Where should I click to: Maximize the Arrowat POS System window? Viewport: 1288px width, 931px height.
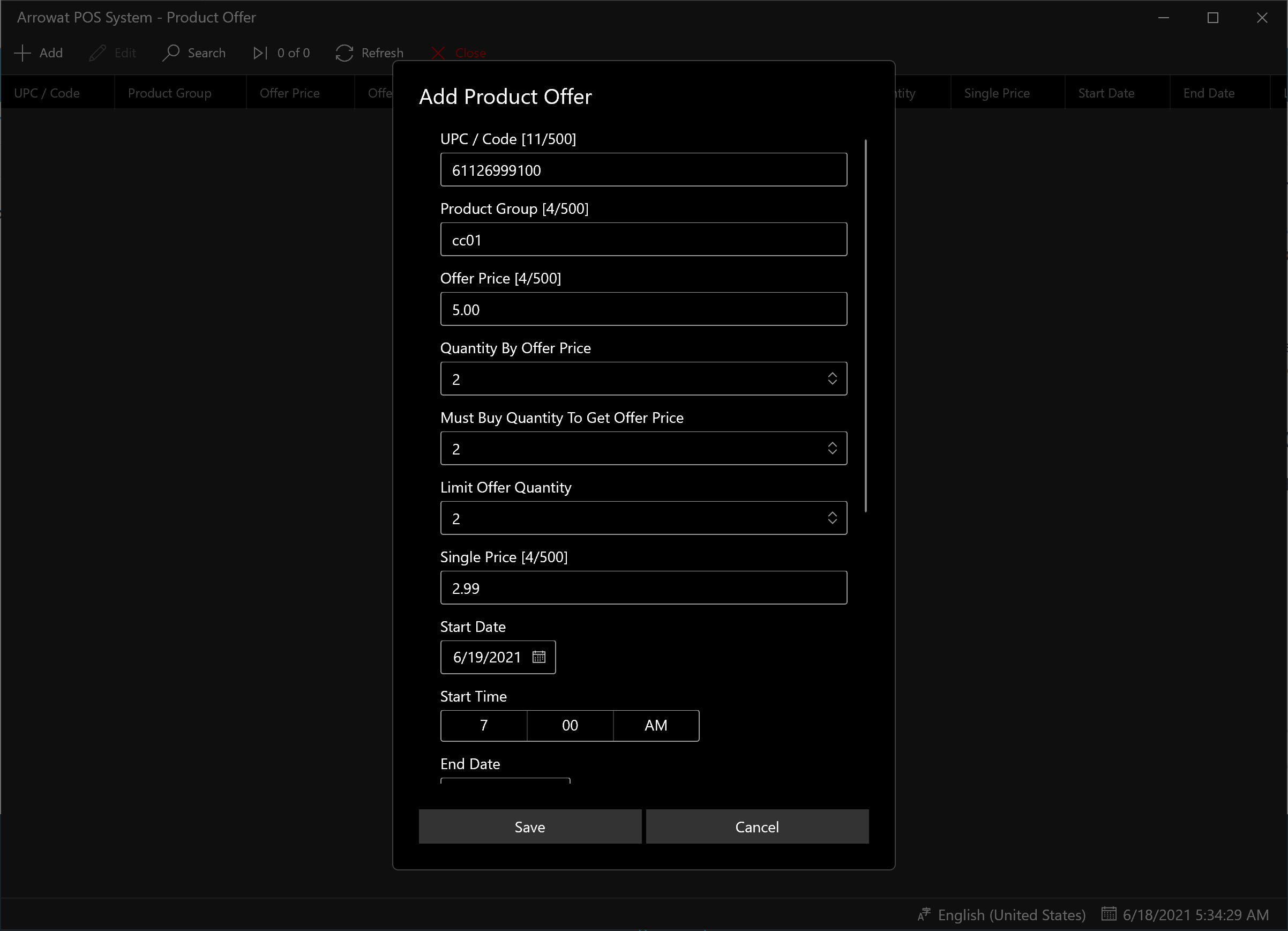1212,18
